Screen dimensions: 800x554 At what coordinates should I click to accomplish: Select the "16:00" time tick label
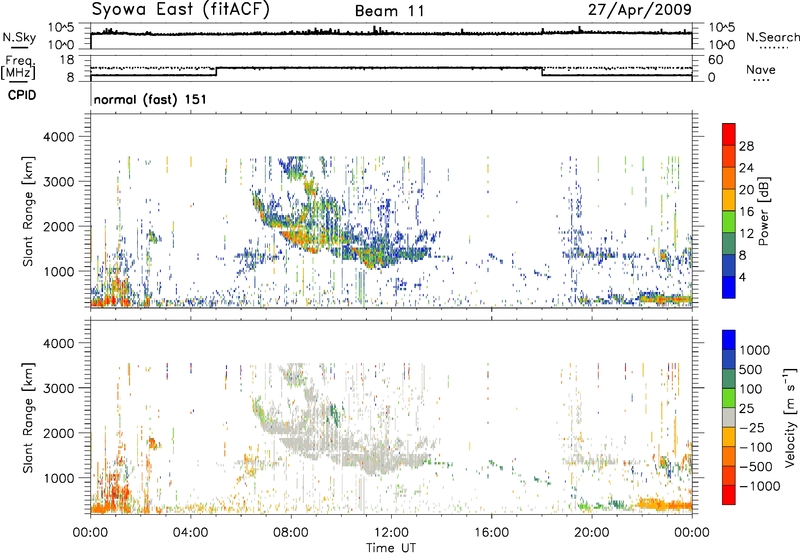click(491, 533)
